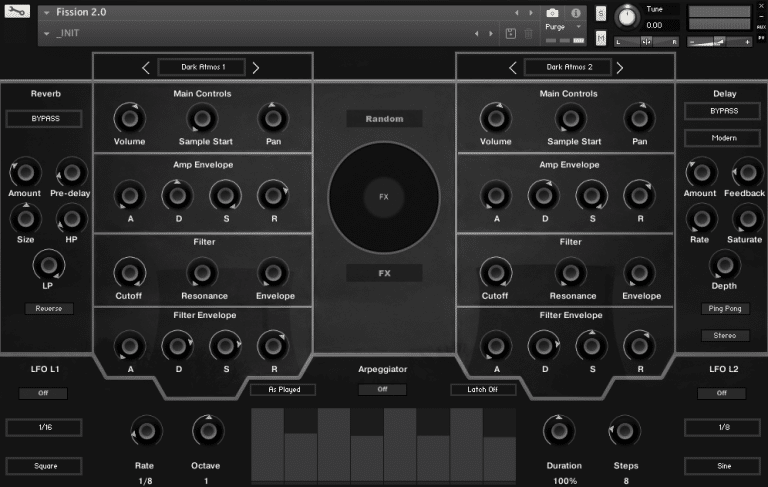Delete snapshot with the trash icon
The width and height of the screenshot is (768, 487).
pyautogui.click(x=528, y=34)
